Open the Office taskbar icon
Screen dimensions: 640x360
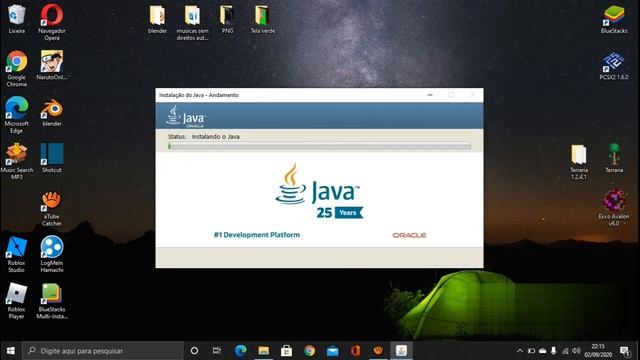[x=355, y=351]
